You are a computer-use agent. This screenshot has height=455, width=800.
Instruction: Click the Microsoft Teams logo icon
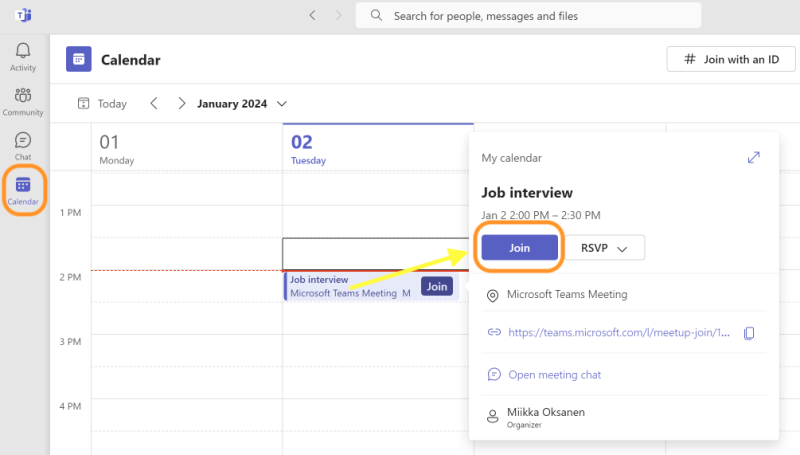tap(23, 15)
